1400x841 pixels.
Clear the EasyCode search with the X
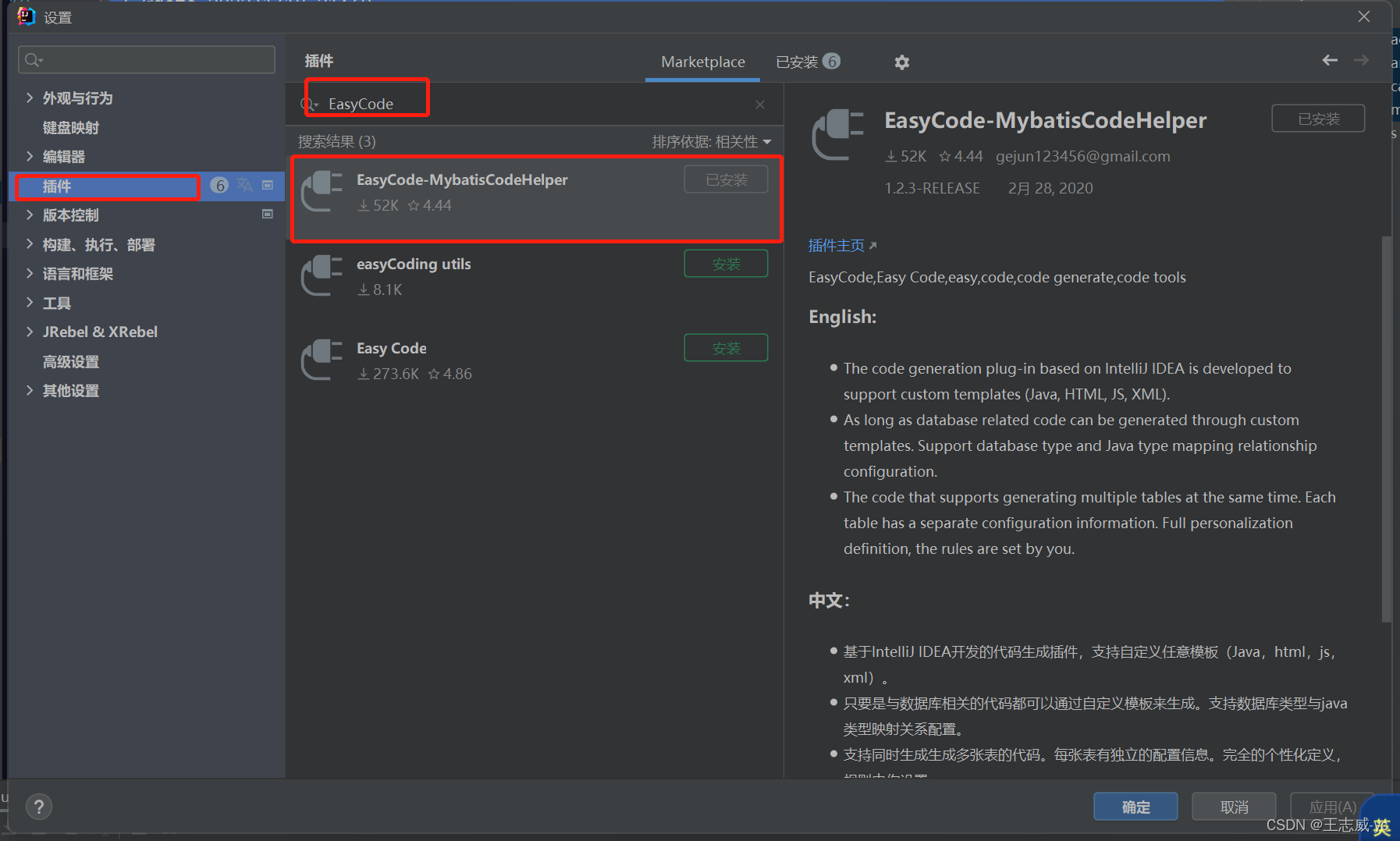tap(759, 104)
